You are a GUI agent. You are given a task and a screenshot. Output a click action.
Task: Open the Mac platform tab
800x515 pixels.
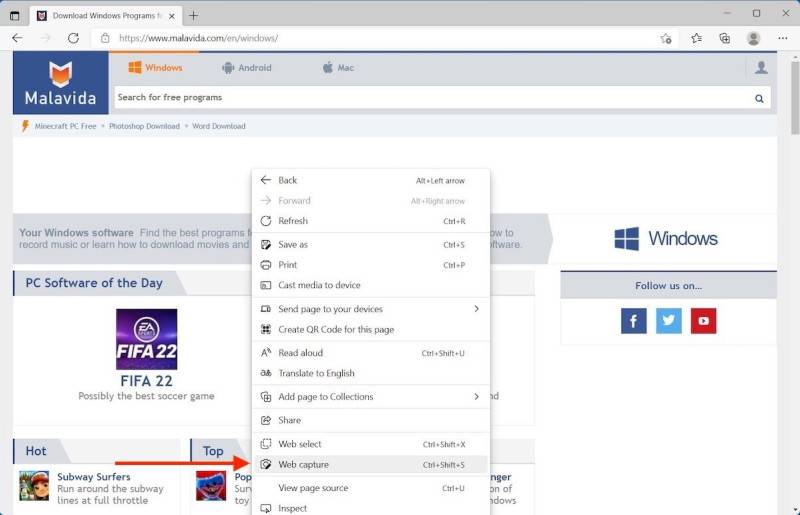[x=338, y=68]
